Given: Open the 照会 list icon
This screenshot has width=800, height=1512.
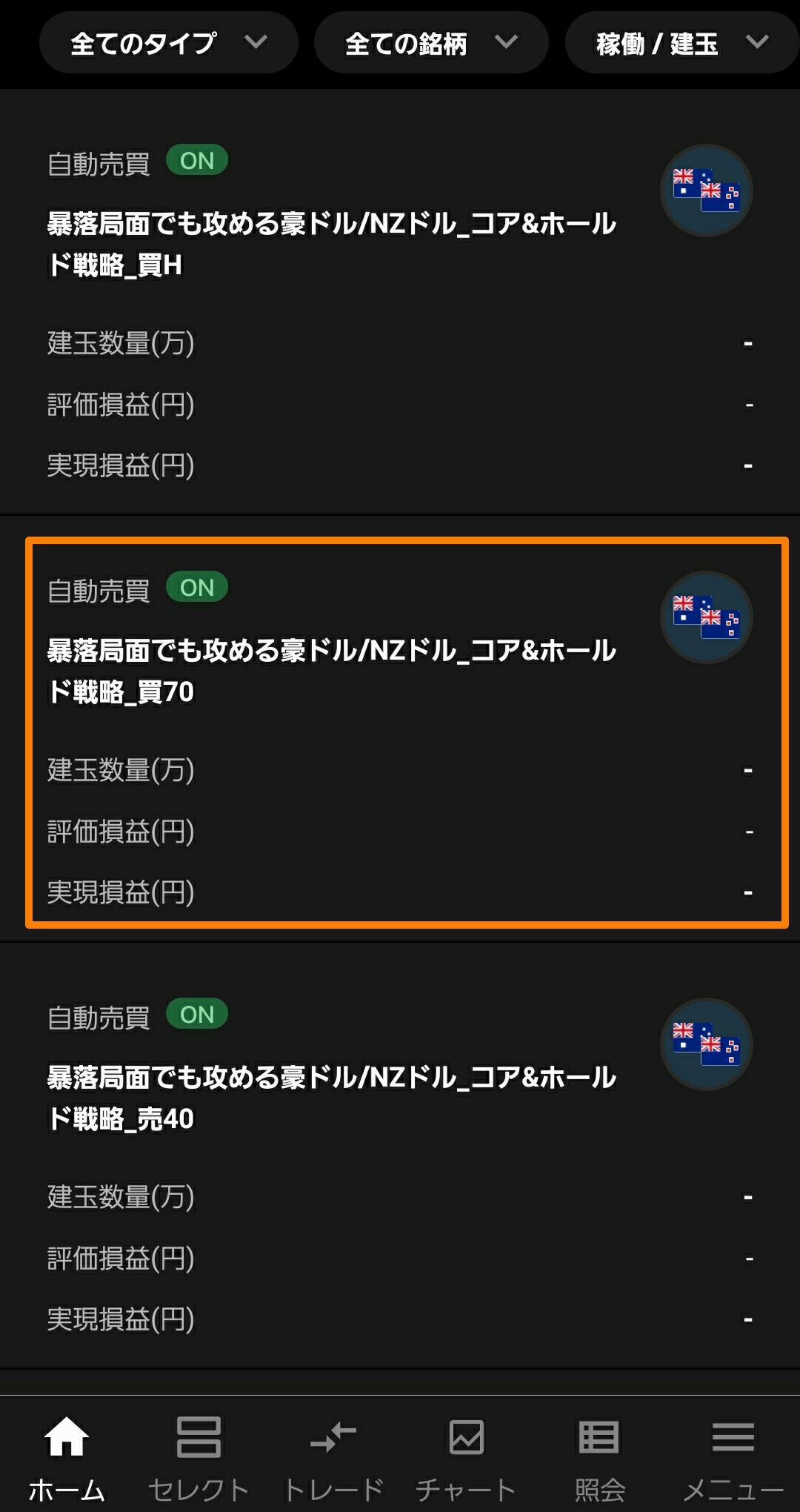Looking at the screenshot, I should [x=599, y=1437].
